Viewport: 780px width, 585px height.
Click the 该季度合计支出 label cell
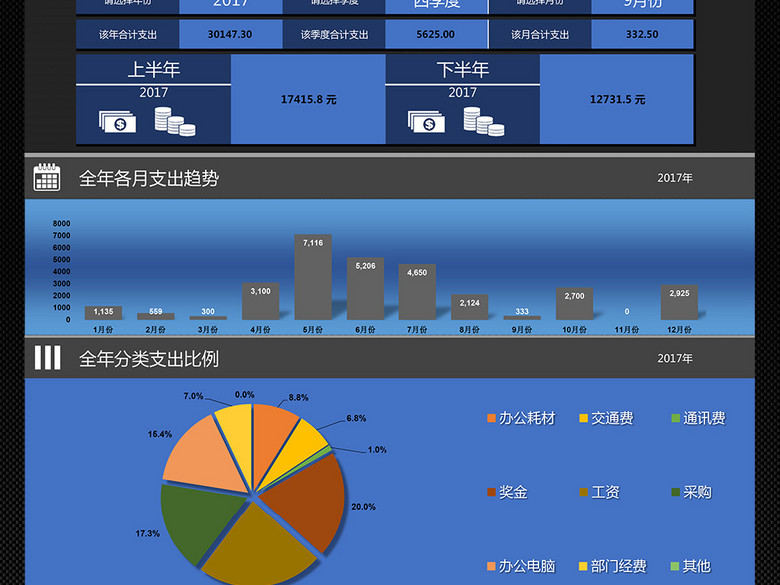334,34
